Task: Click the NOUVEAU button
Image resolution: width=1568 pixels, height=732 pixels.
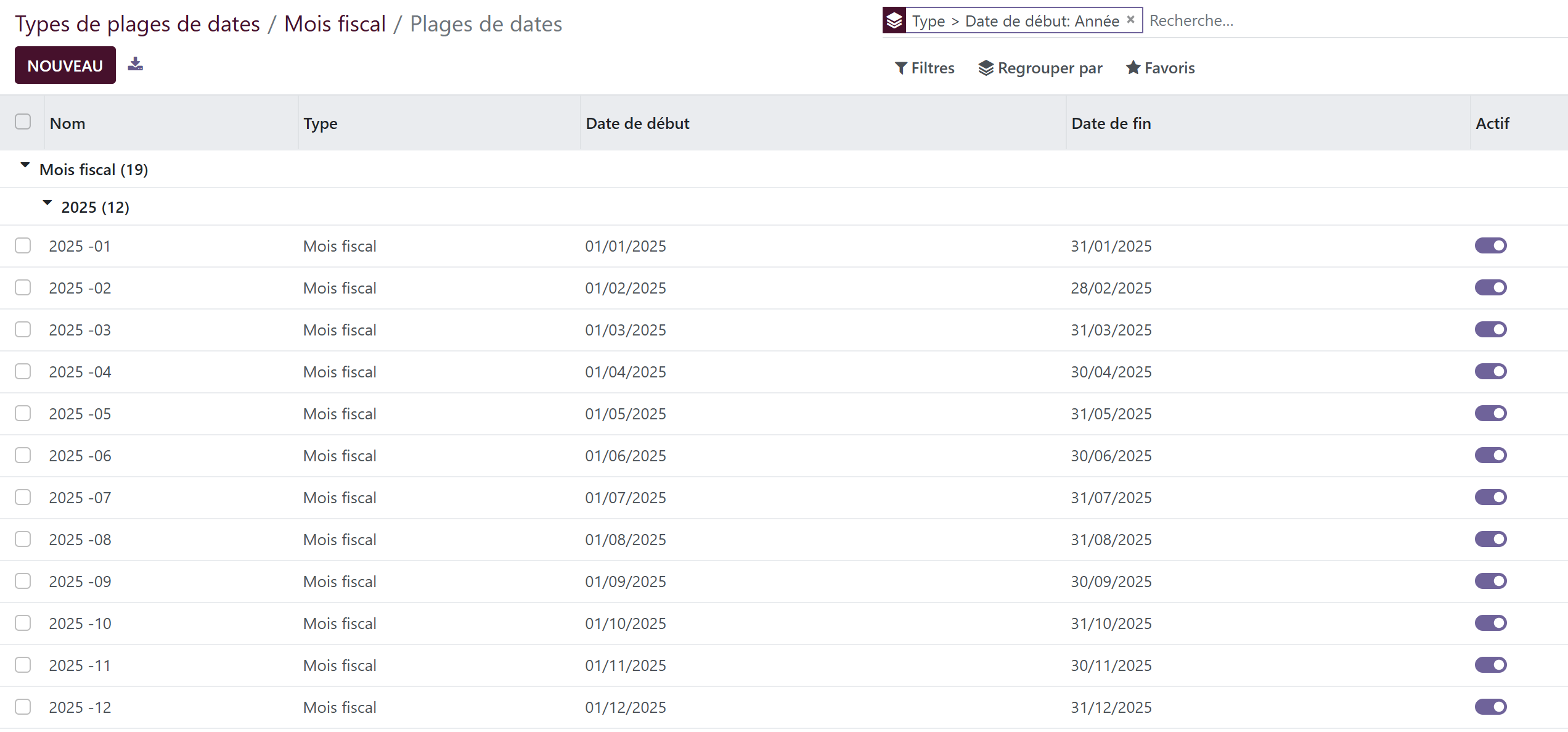Action: (65, 65)
